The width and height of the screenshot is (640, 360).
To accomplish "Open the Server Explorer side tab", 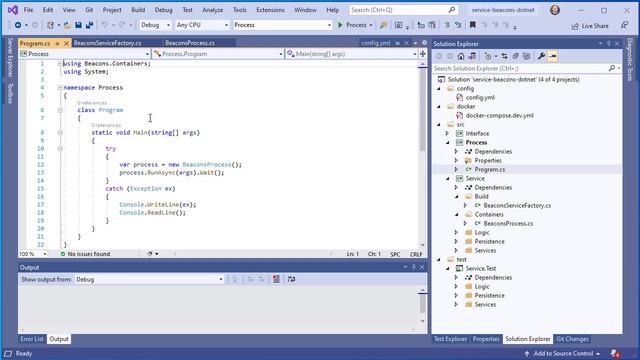I will (x=10, y=58).
